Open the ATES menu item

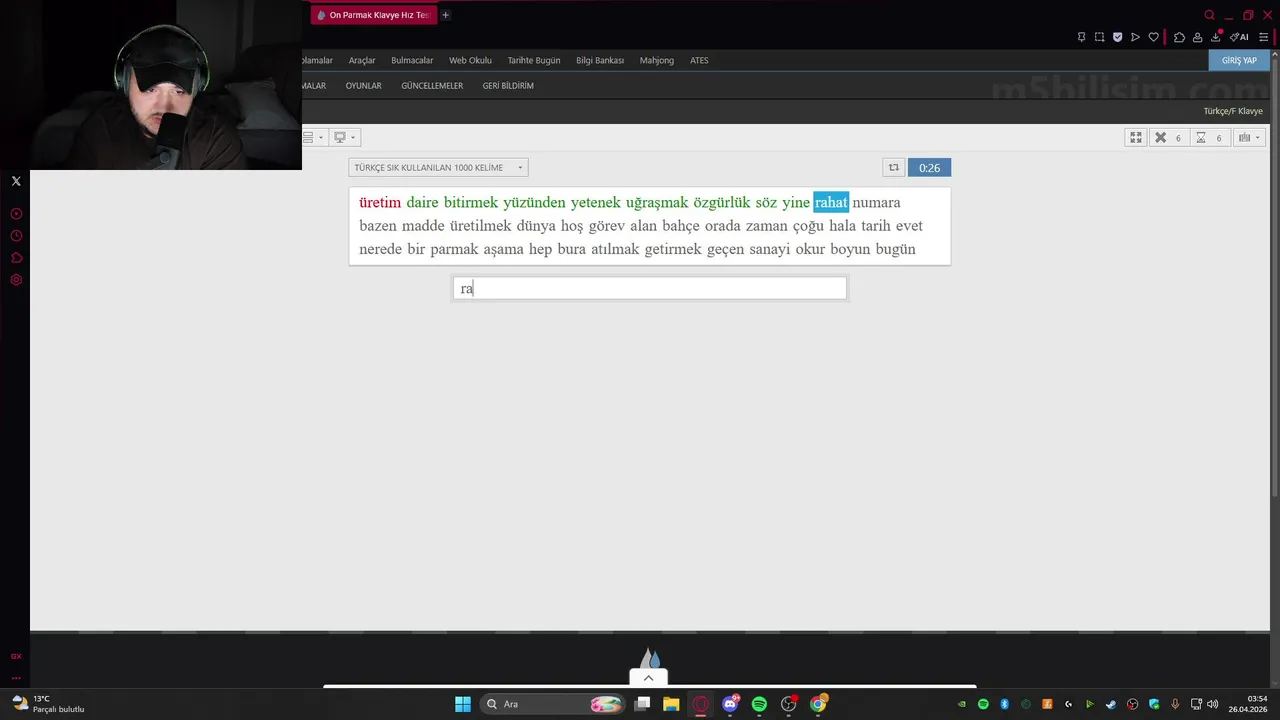[699, 60]
